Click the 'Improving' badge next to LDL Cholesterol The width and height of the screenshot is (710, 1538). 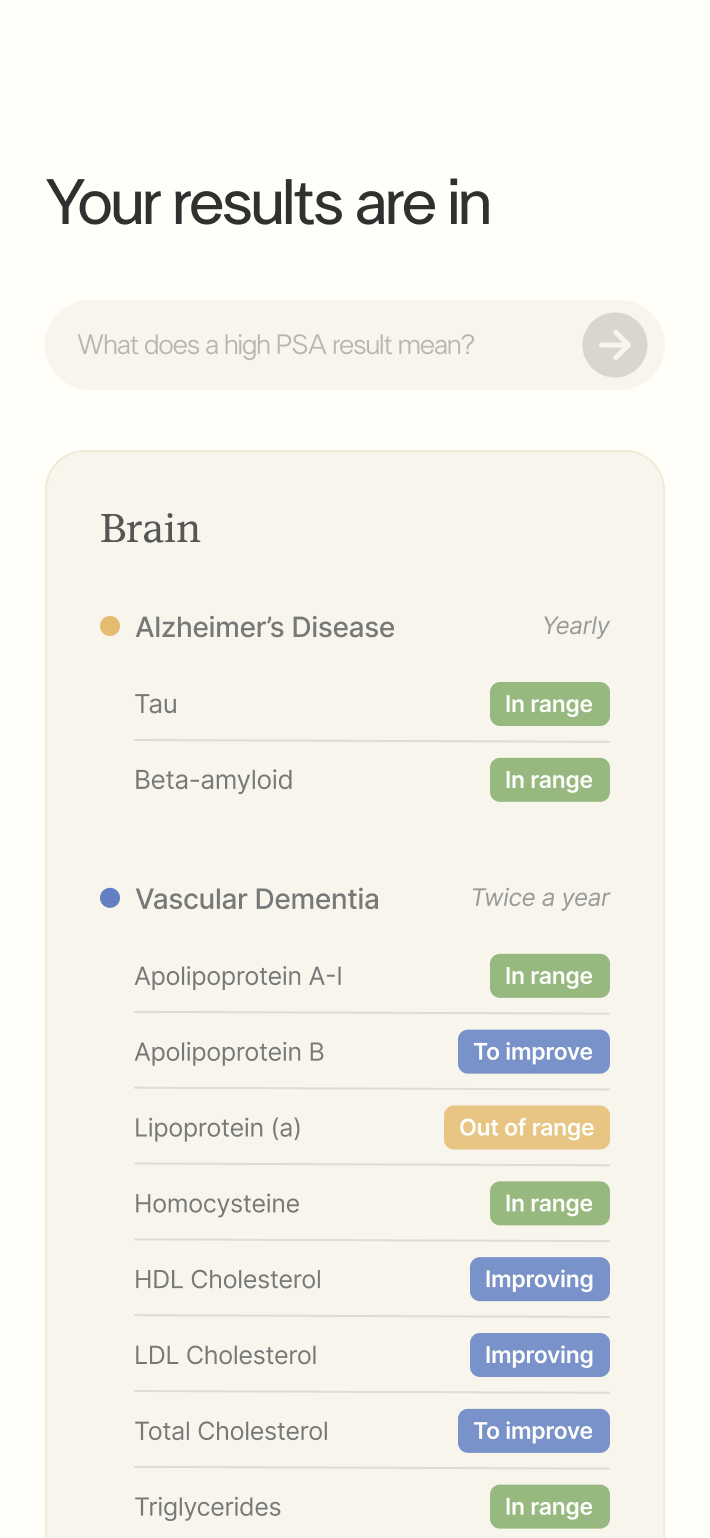[x=539, y=1354]
